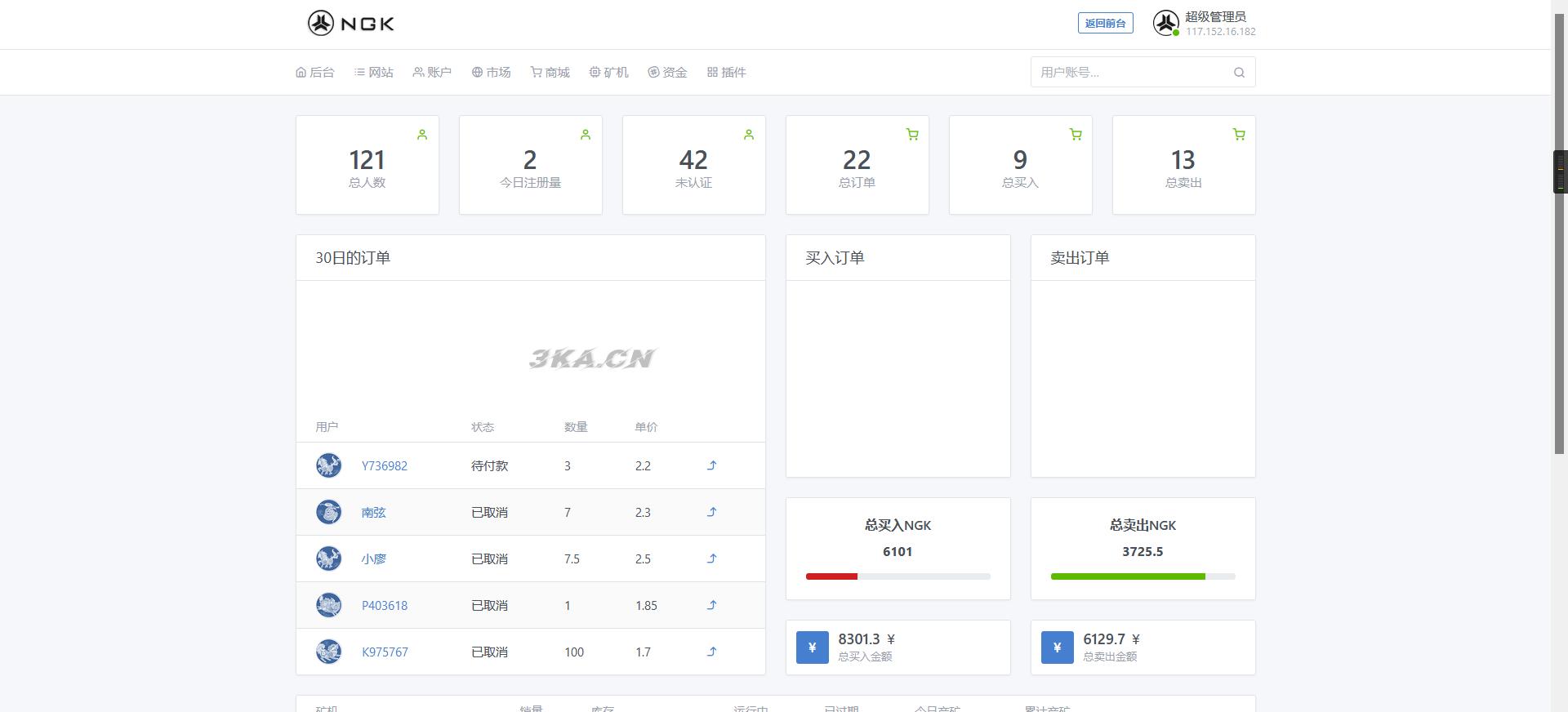Focus the 用户账号 search field
The height and width of the screenshot is (712, 1568).
1131,73
